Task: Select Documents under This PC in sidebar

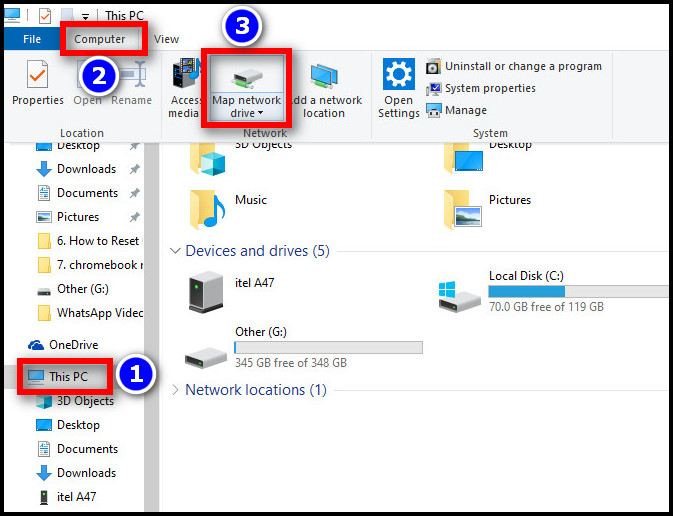Action: point(78,449)
